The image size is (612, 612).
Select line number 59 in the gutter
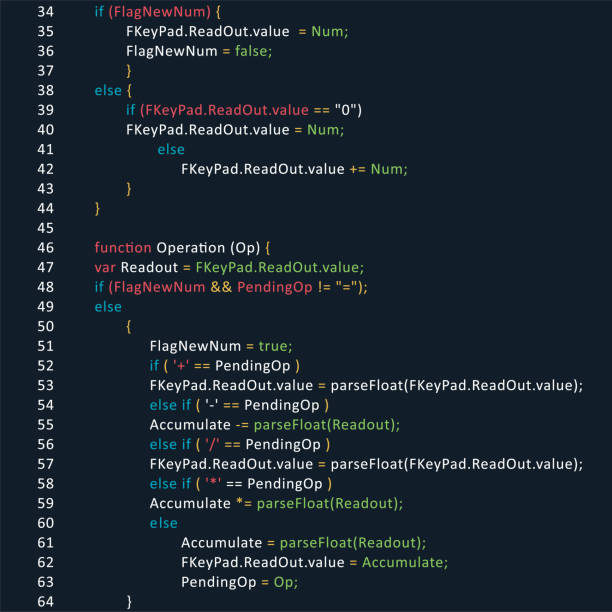tap(46, 503)
